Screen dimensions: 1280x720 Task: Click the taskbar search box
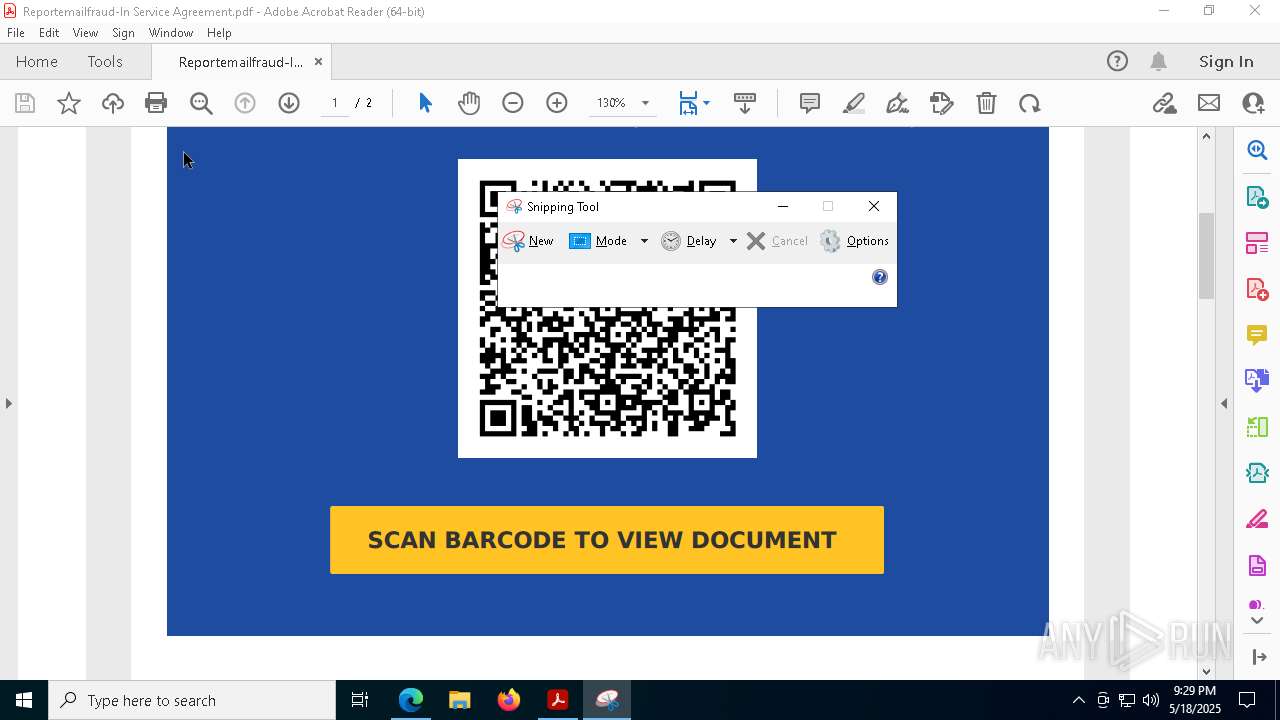tap(192, 700)
